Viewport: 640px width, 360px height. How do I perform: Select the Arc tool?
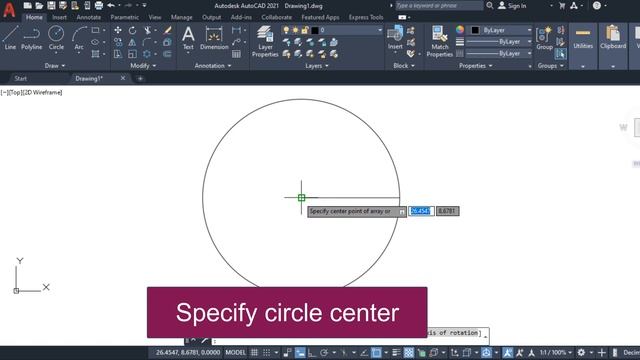79,38
